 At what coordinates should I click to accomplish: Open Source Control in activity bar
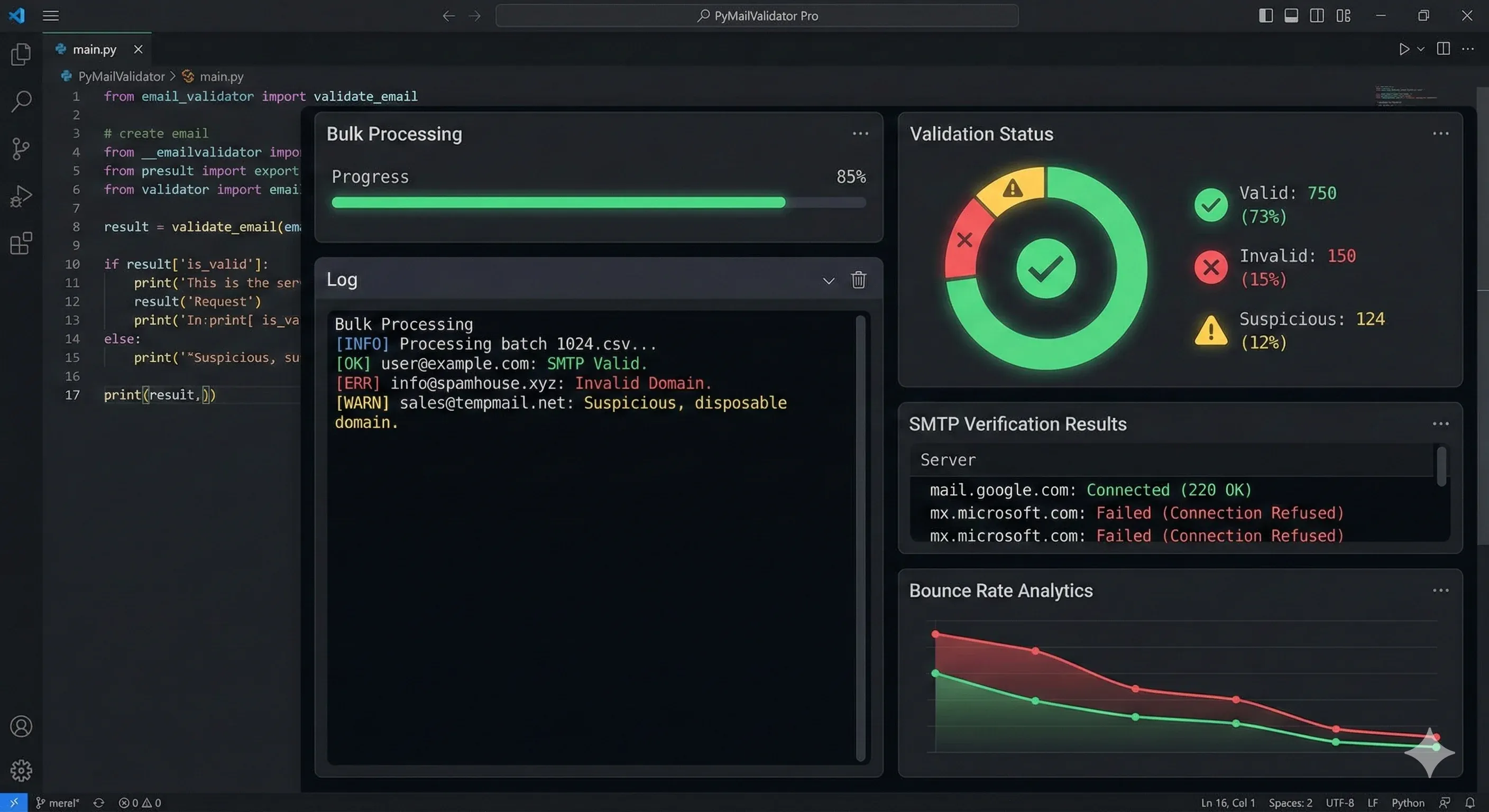(x=21, y=149)
